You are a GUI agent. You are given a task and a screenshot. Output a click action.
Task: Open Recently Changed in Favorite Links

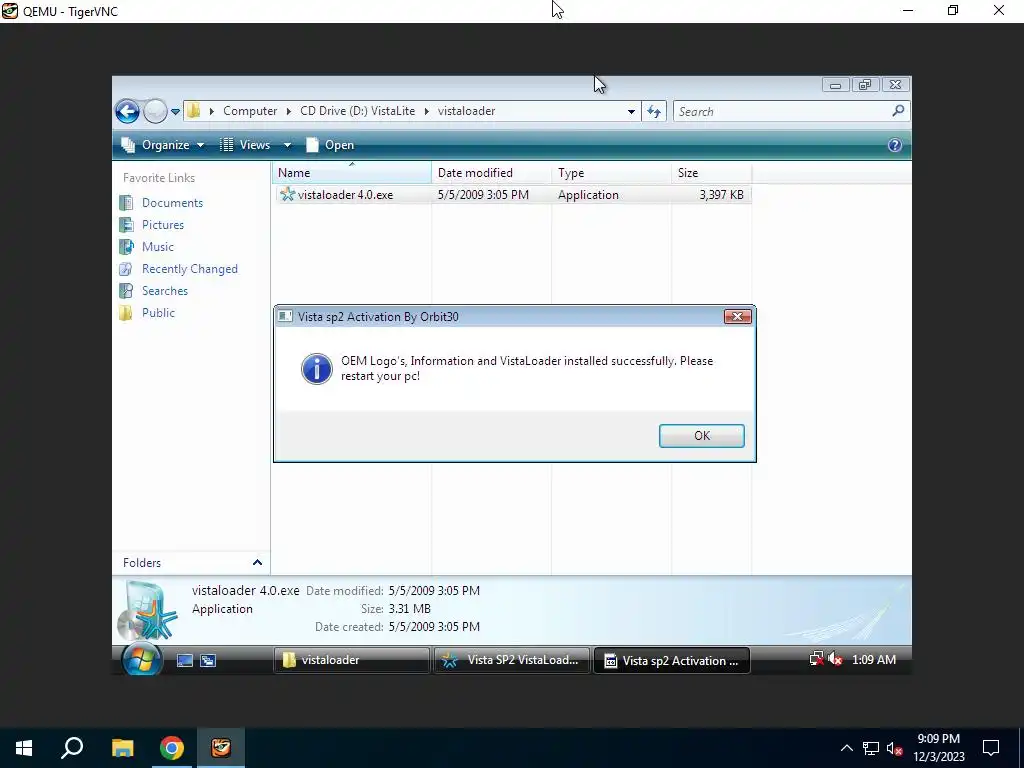[x=189, y=269]
